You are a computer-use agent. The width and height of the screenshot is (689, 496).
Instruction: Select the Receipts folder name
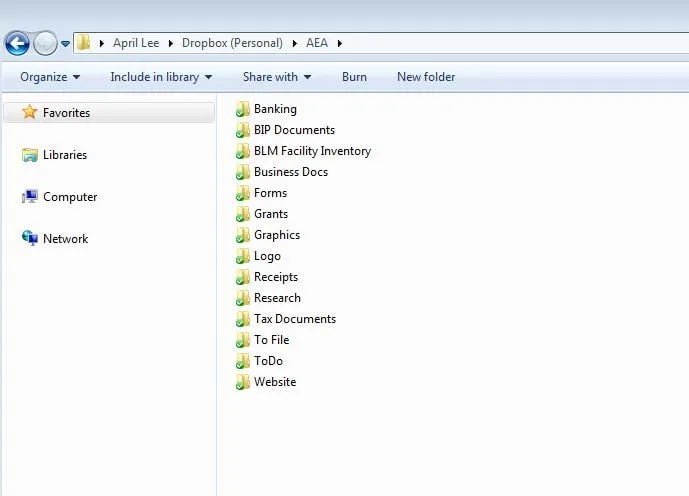click(276, 277)
